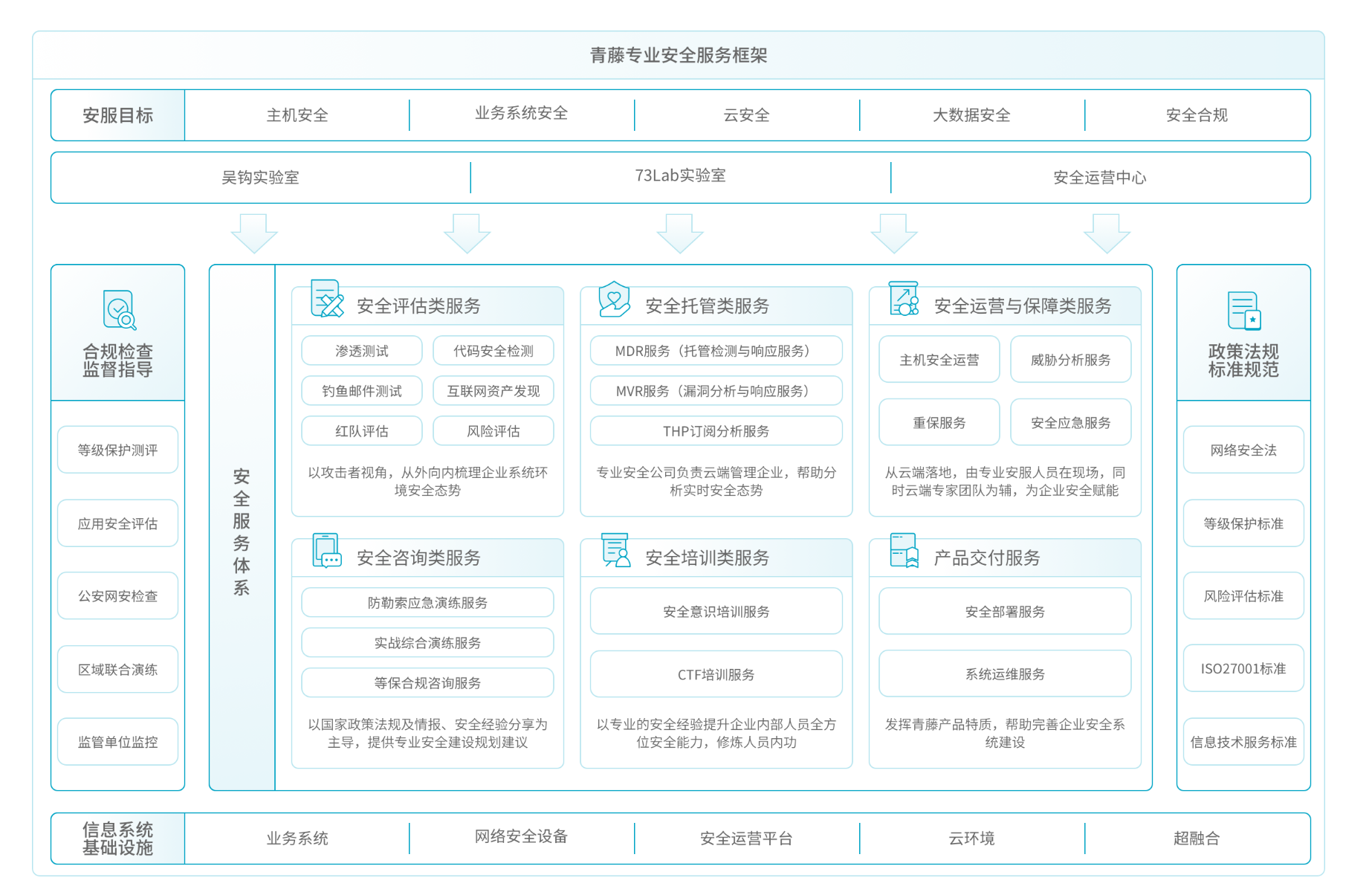
Task: Click 超融合 in infrastructure row
Action: pos(1197,839)
